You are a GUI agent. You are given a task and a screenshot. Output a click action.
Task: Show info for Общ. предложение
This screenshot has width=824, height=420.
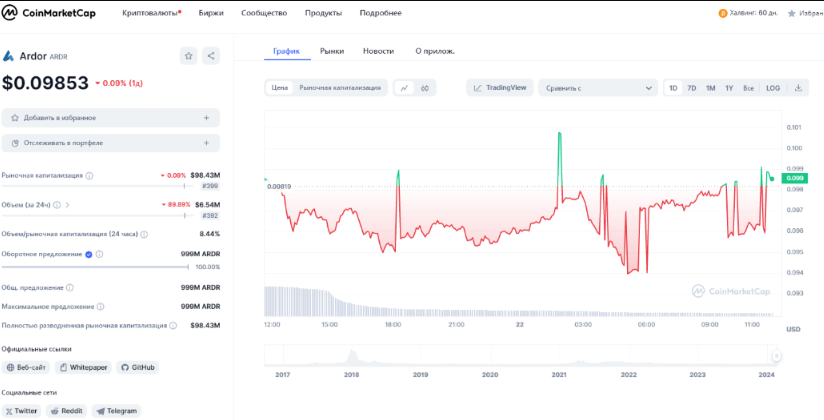70,288
